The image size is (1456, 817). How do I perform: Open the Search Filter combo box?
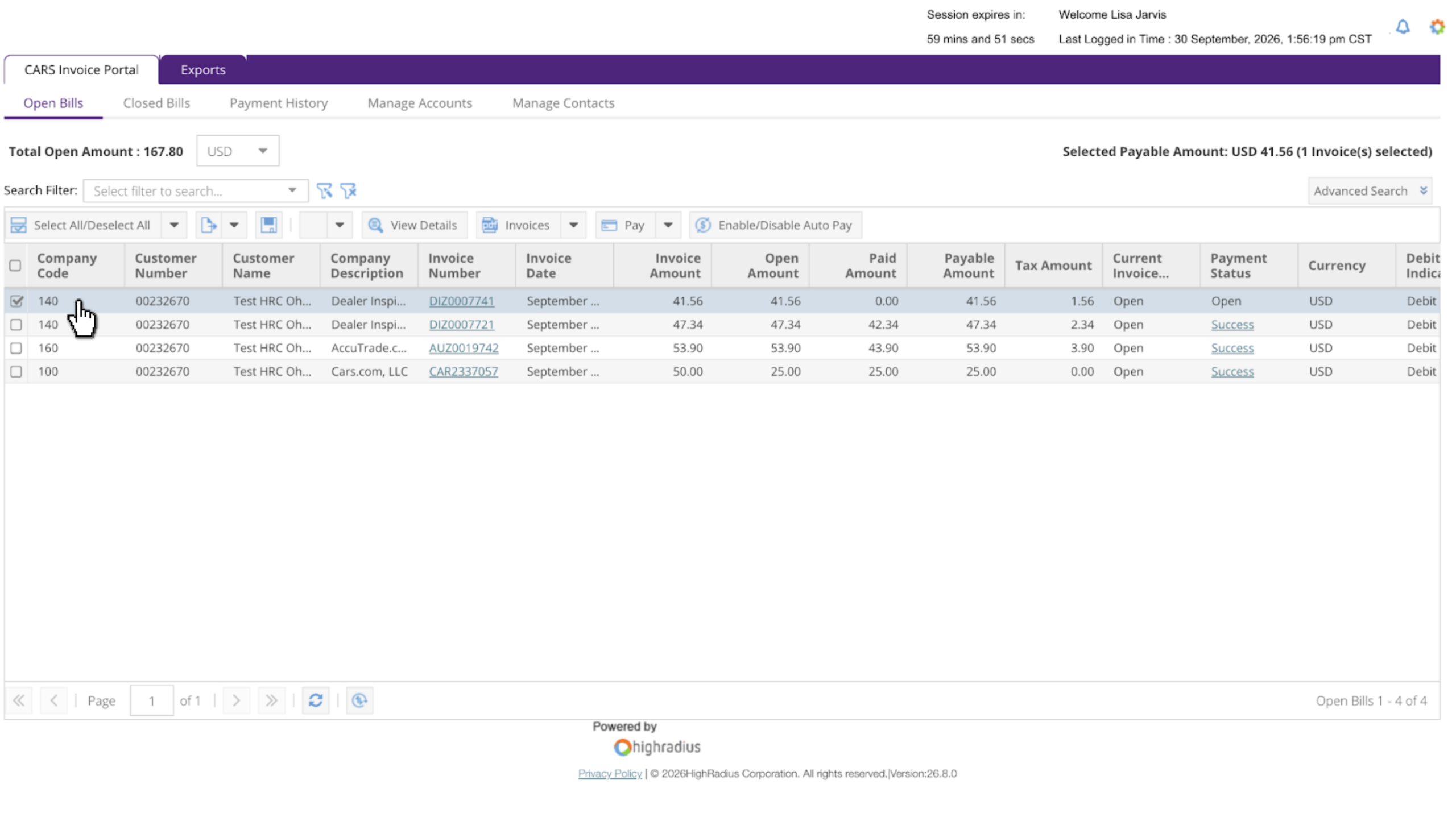click(196, 190)
